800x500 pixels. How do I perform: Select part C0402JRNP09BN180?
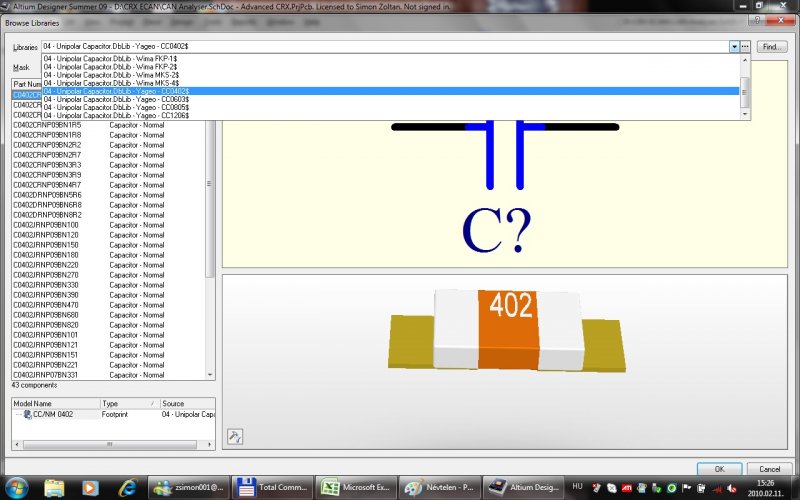pyautogui.click(x=108, y=255)
